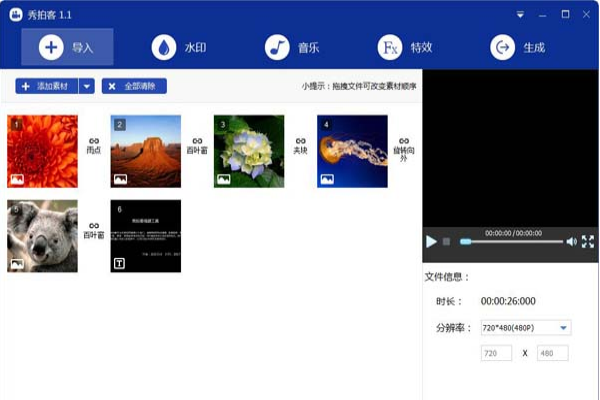Maximize the 秀拍客 window

[565, 15]
